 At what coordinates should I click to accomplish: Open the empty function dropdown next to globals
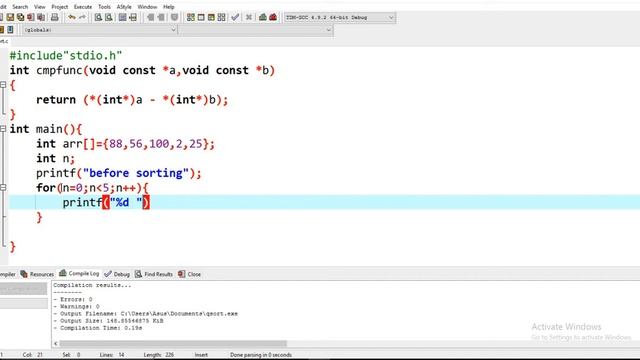point(256,30)
